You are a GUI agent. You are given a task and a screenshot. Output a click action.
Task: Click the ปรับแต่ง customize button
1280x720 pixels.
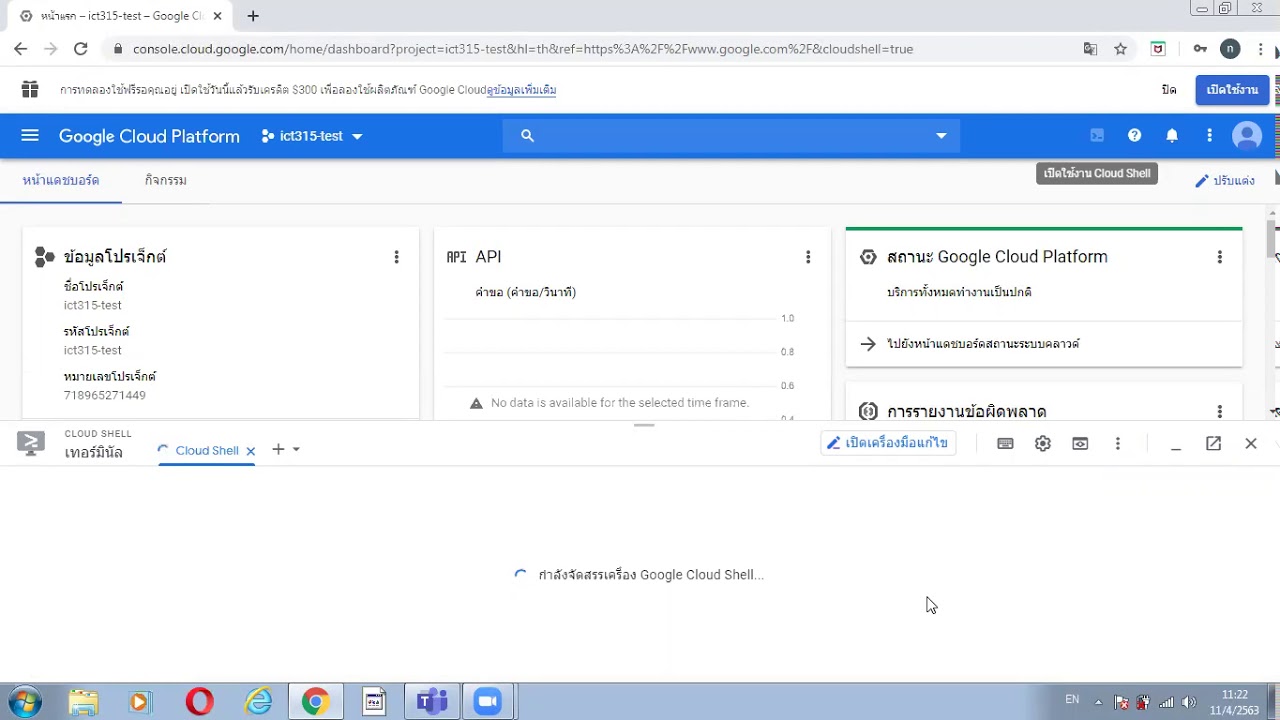[x=1225, y=181]
